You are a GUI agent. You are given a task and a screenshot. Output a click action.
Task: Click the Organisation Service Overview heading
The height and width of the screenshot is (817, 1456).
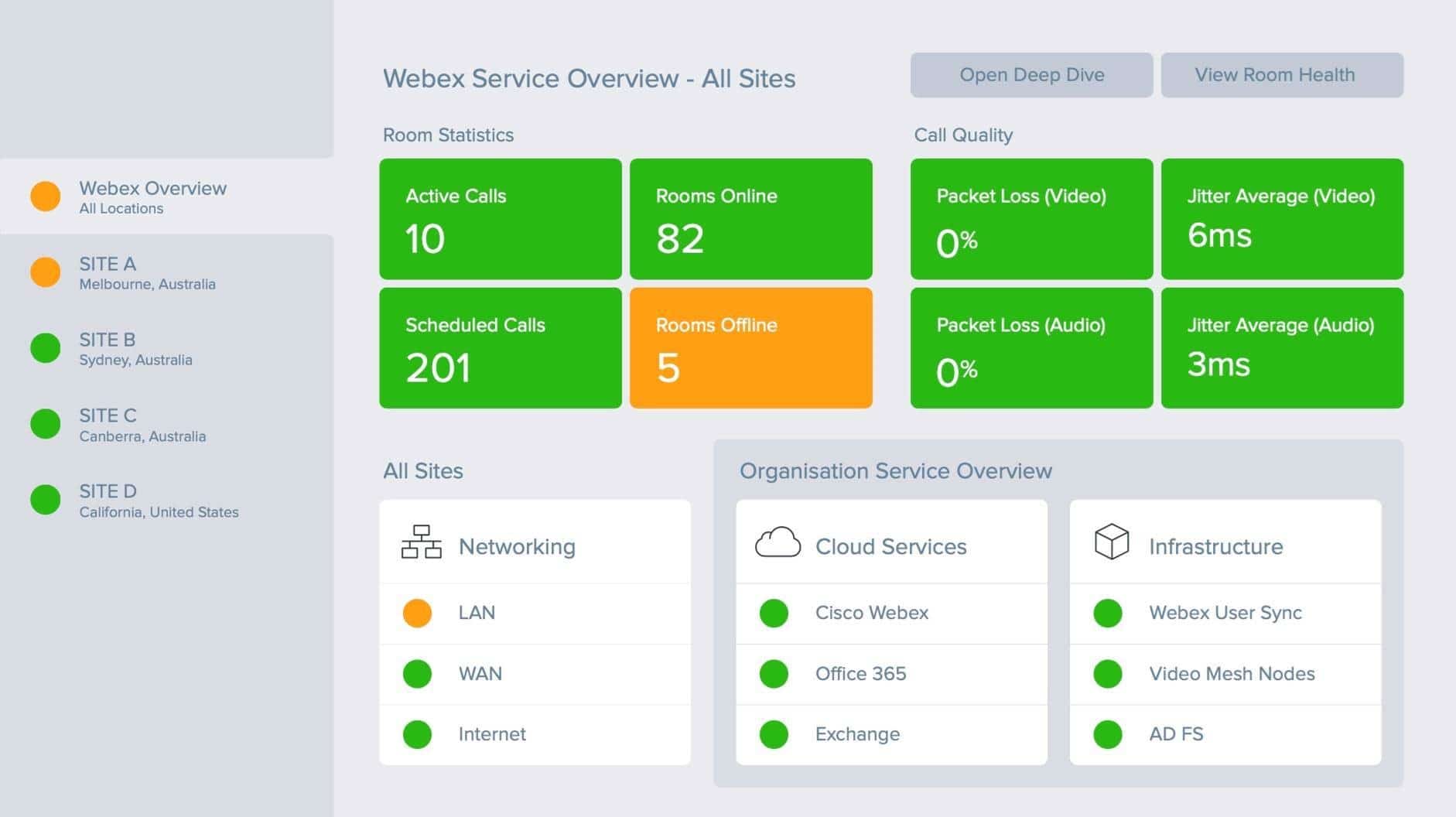tap(896, 471)
